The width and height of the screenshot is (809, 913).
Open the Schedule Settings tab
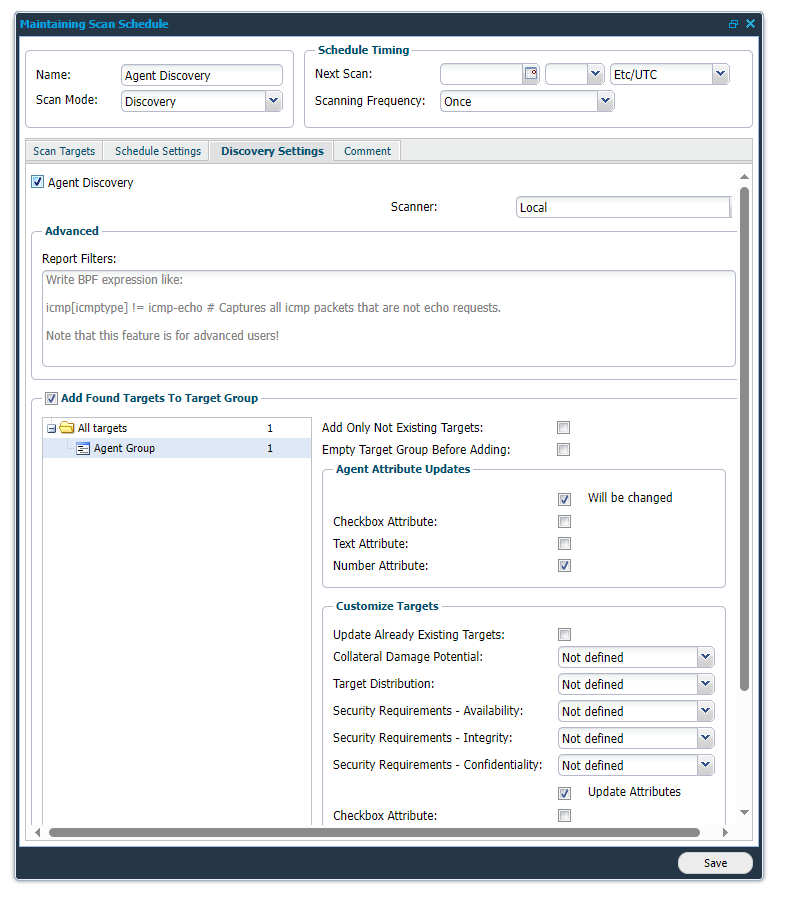(158, 151)
